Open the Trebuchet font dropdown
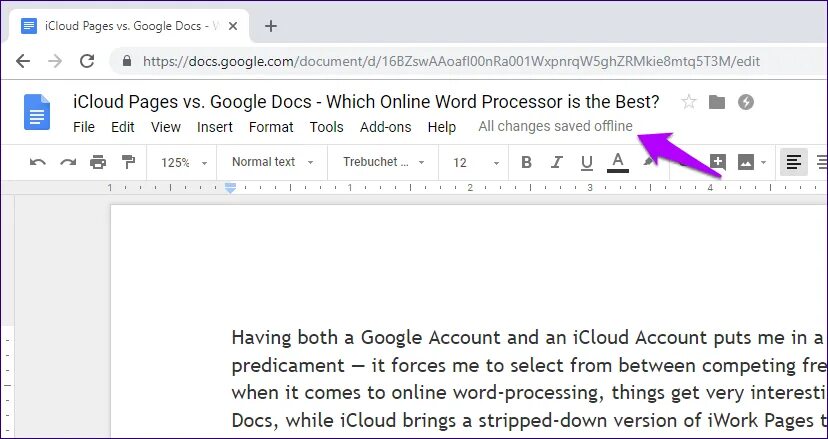The image size is (828, 439). tap(383, 162)
